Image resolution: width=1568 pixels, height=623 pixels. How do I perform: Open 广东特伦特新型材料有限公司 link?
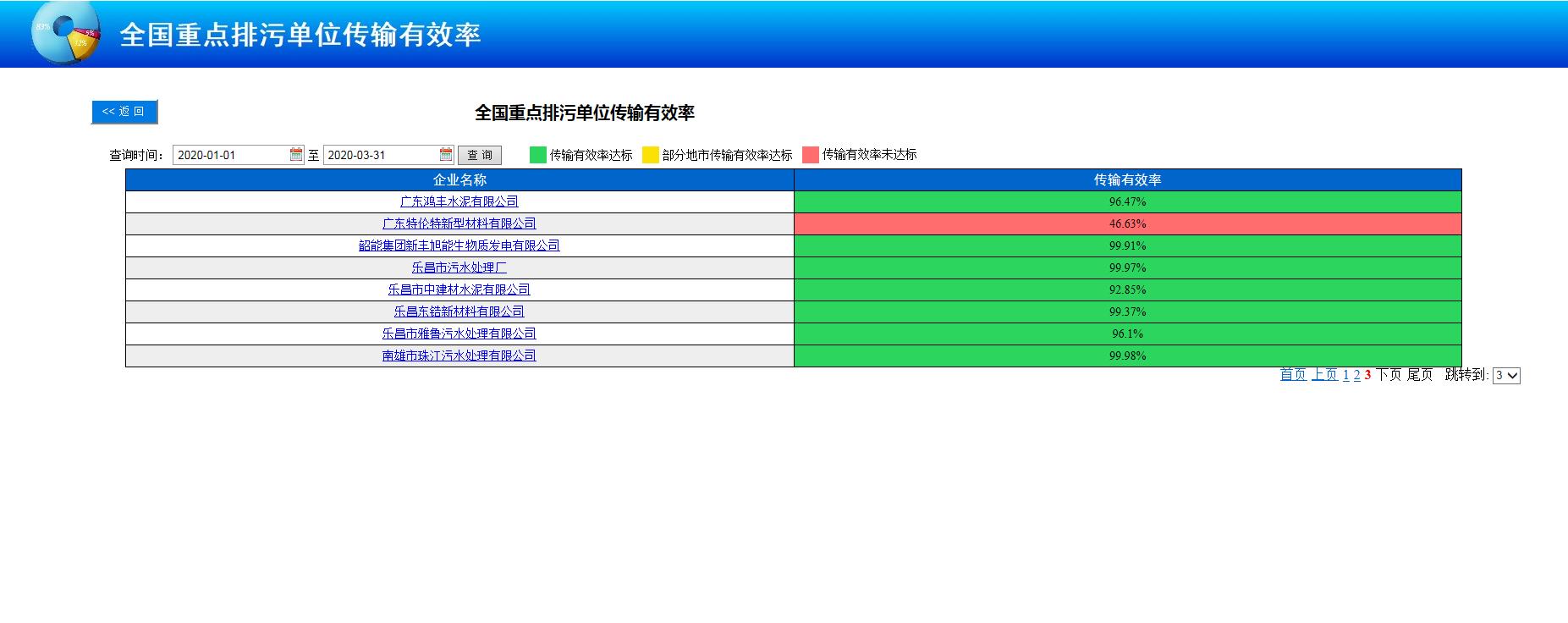459,223
